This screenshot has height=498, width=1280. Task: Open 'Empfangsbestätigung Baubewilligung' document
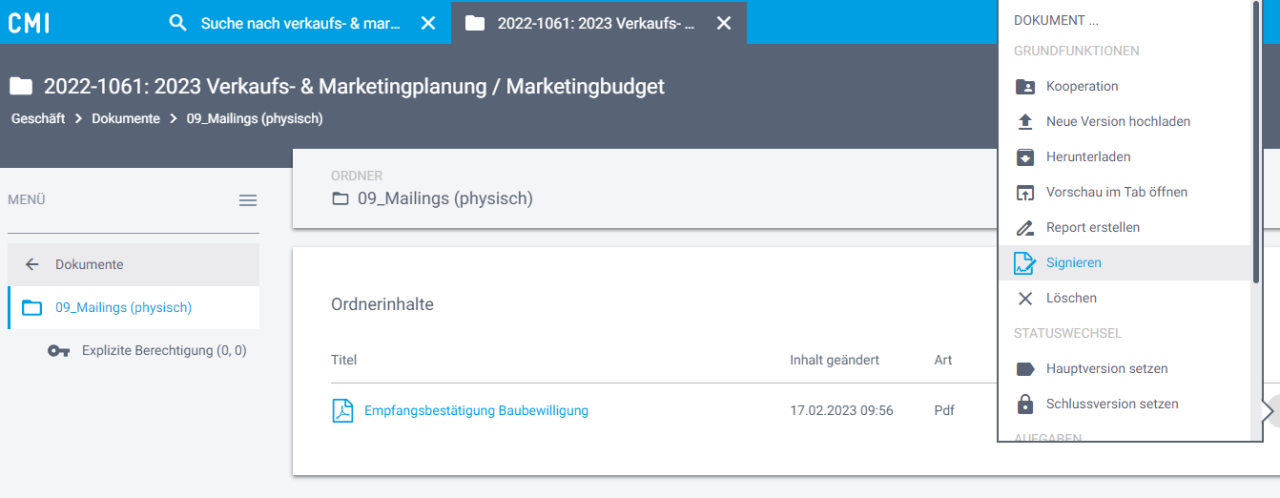476,410
